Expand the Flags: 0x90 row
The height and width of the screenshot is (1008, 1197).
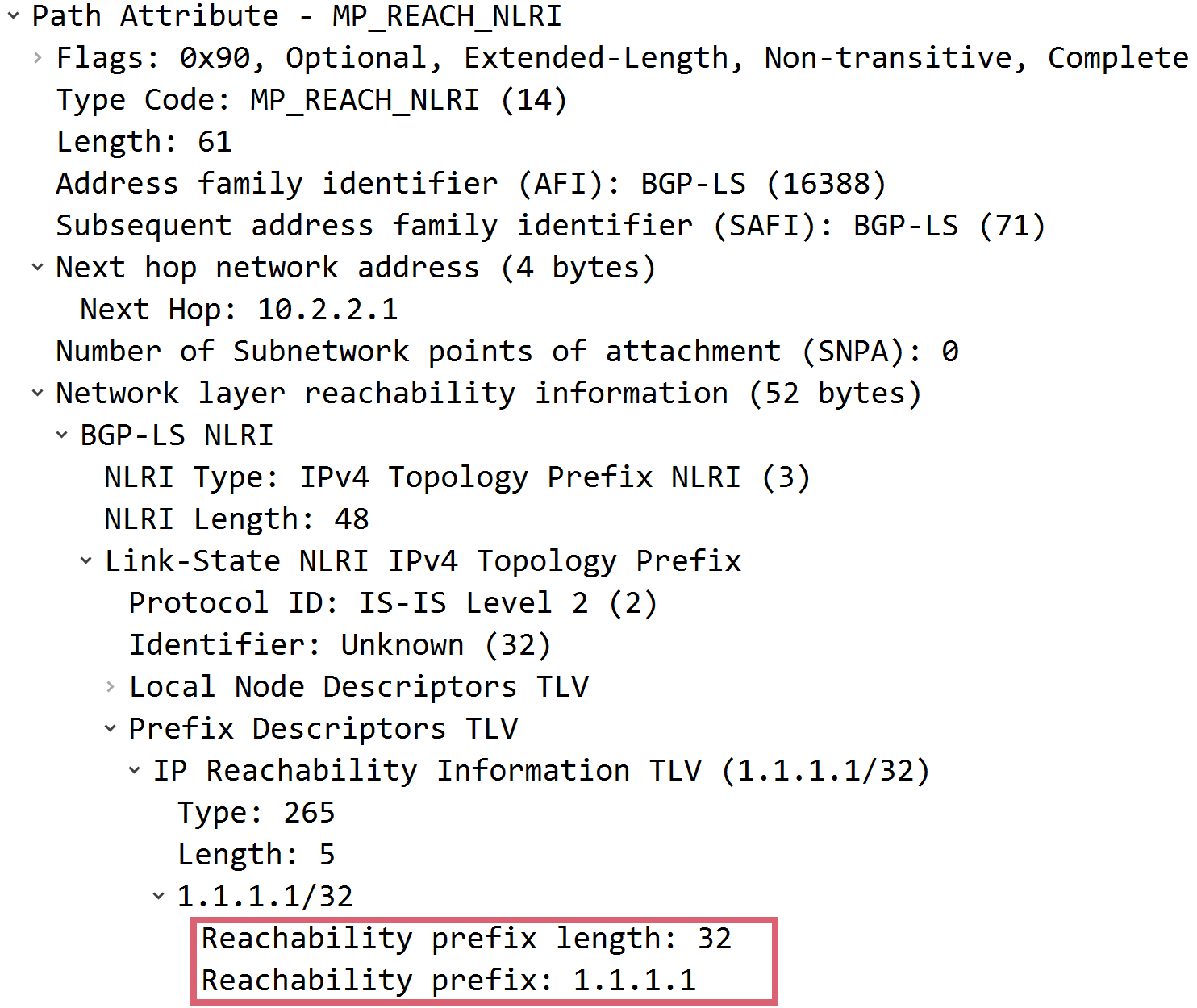[x=36, y=57]
